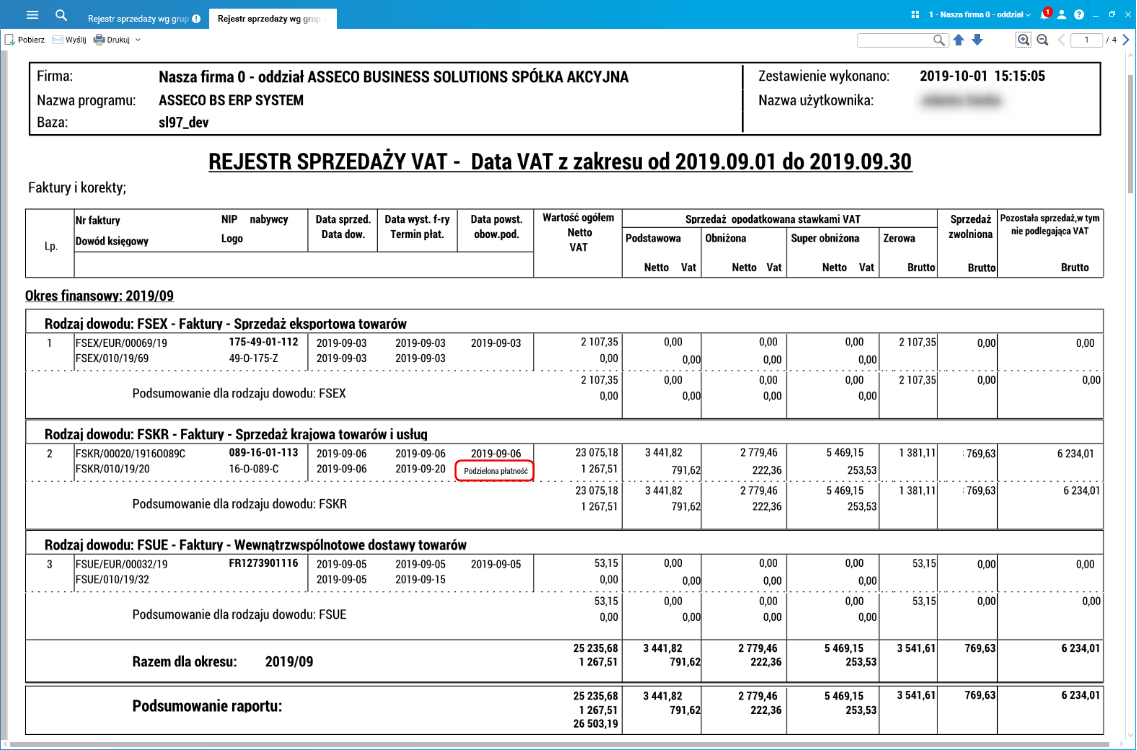1137x750 pixels.
Task: Click program name ASSECO BS ERP SYSTEM
Action: pos(231,101)
